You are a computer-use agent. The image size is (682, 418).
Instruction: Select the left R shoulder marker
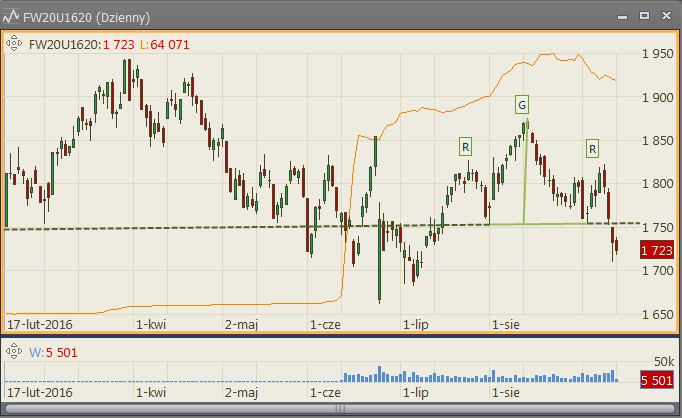click(x=465, y=147)
